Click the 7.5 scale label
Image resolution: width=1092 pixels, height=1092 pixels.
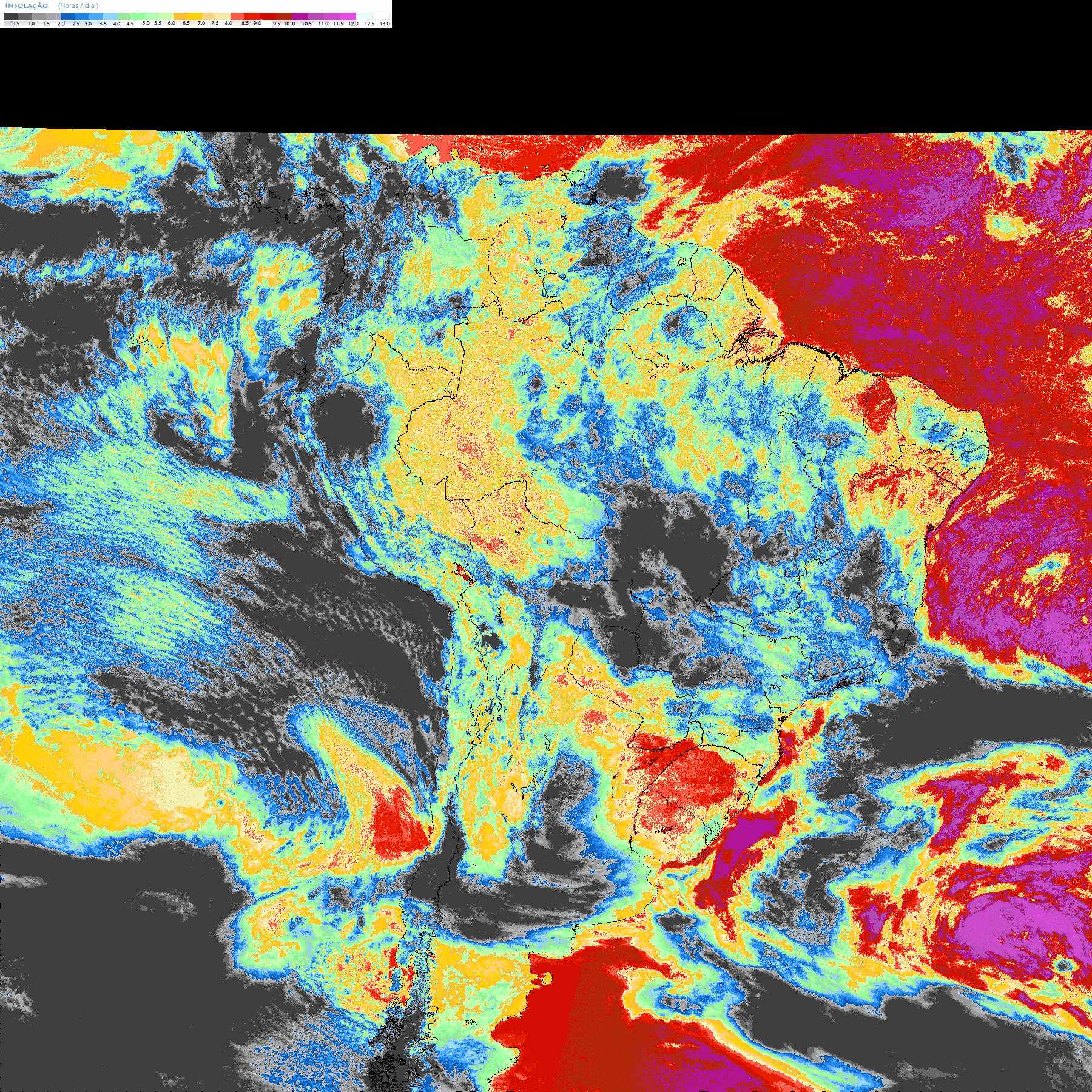[215, 23]
